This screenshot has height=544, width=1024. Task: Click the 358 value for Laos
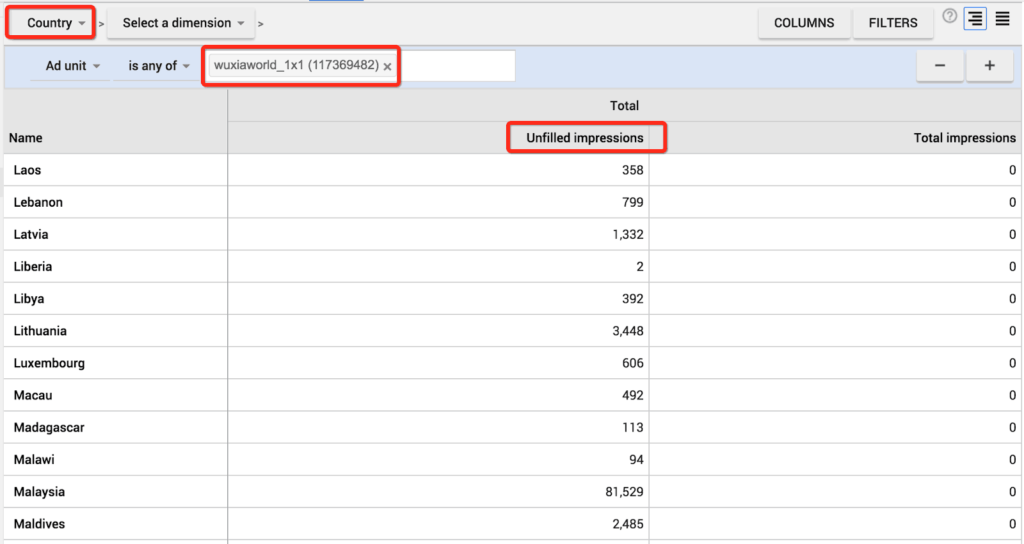point(633,170)
